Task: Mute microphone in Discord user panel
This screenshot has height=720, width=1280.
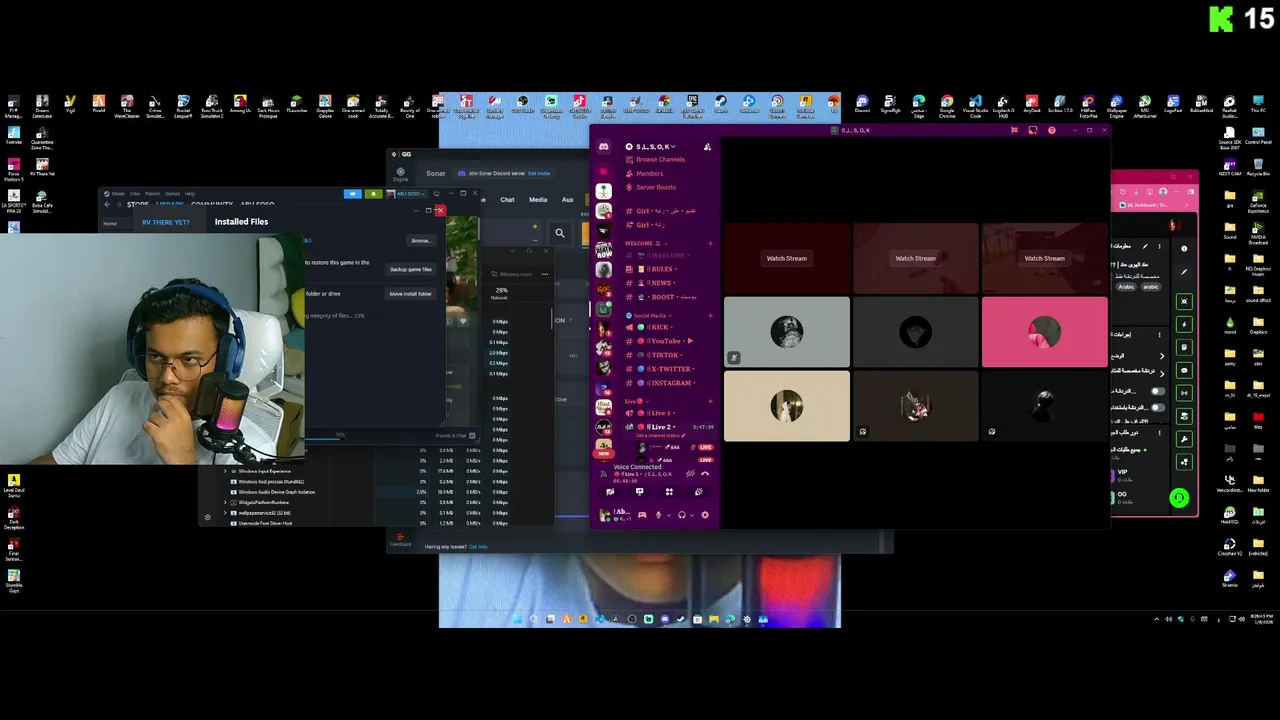Action: (657, 515)
